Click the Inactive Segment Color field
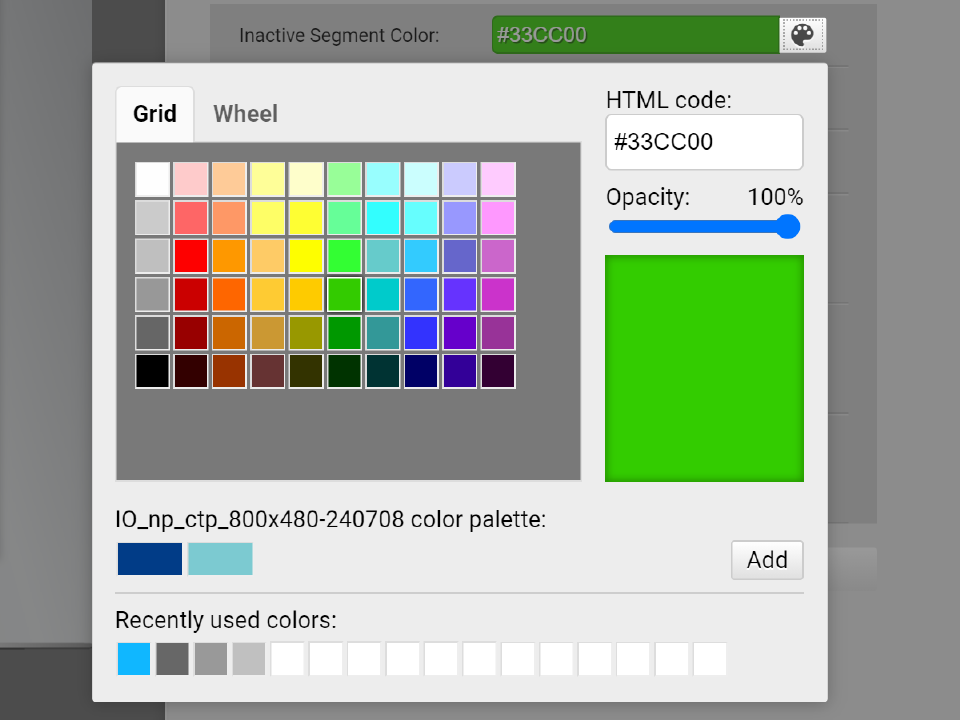The width and height of the screenshot is (960, 720). click(x=635, y=35)
